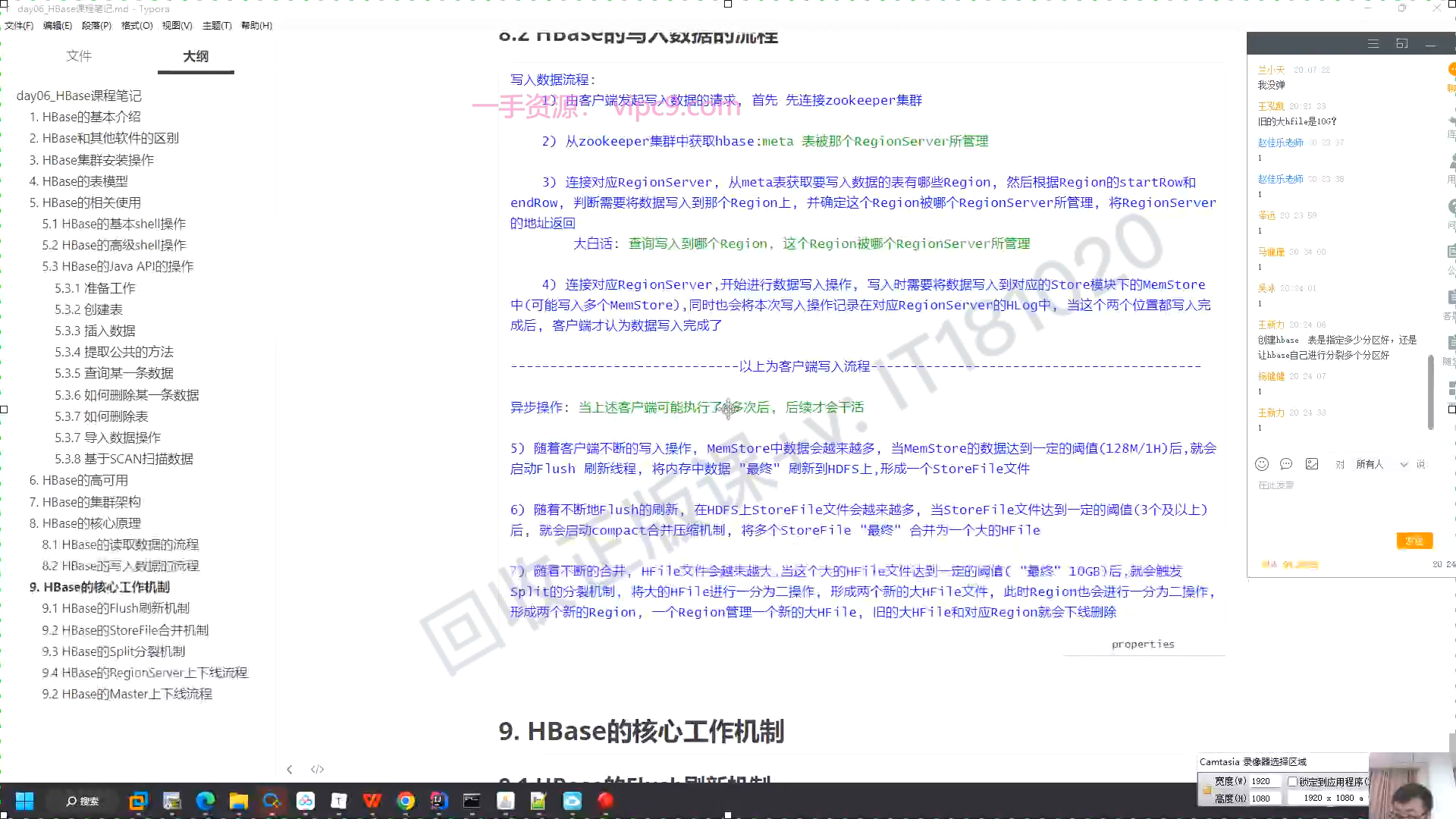
Task: Switch to the 文件 sidebar tab
Action: (79, 56)
